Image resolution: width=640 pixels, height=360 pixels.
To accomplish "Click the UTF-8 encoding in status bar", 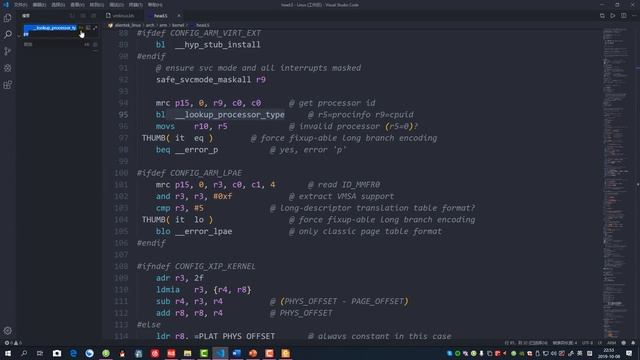I will [587, 343].
